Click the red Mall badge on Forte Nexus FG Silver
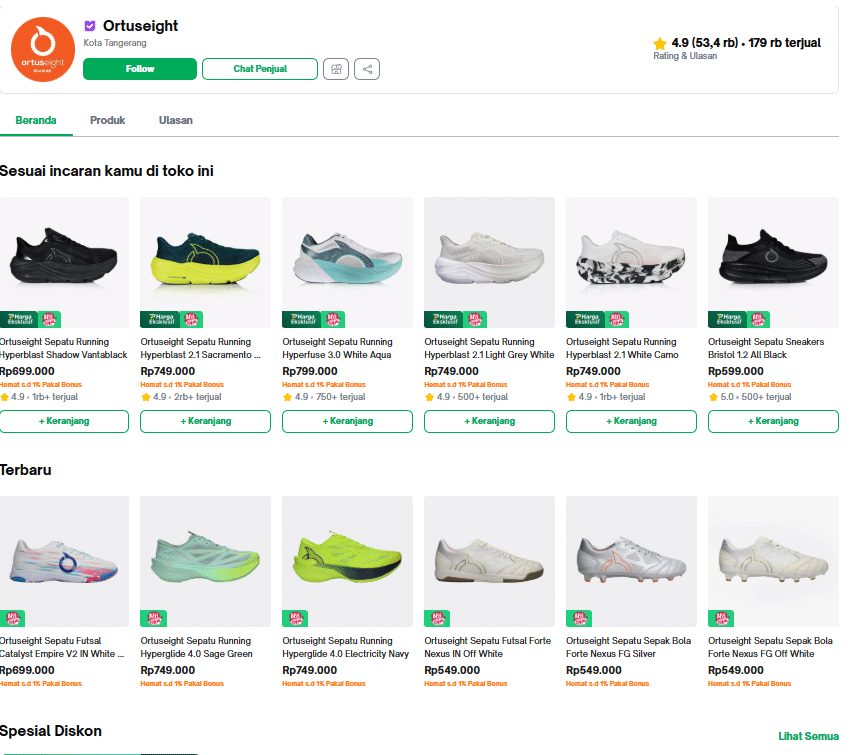 click(x=579, y=618)
